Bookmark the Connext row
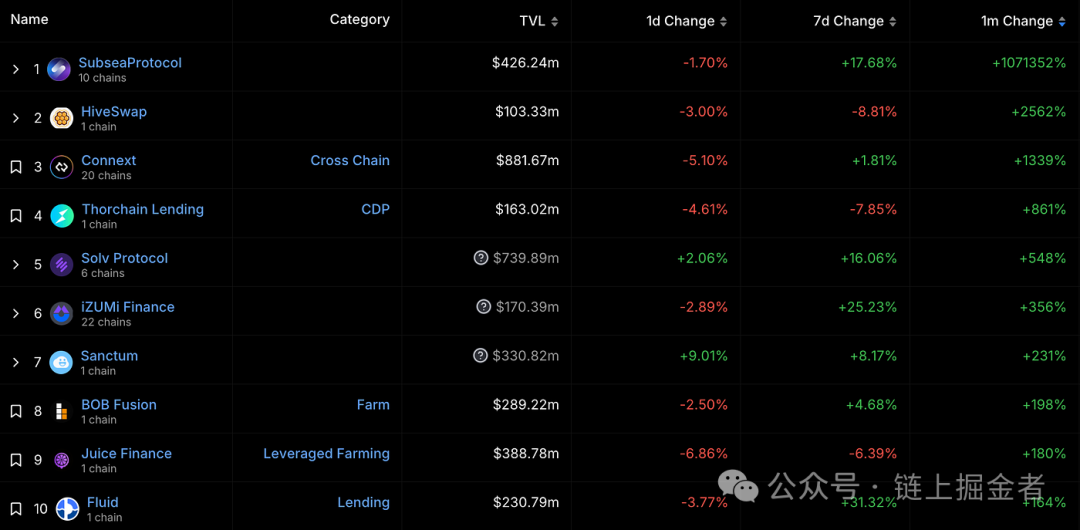Viewport: 1080px width, 530px height. 16,167
